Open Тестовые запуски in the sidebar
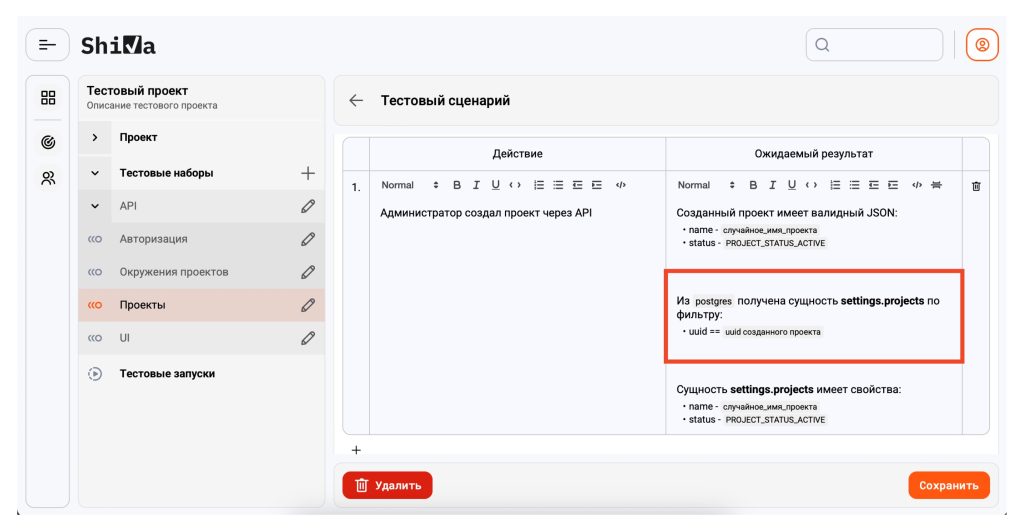This screenshot has height=531, width=1024. click(x=167, y=374)
